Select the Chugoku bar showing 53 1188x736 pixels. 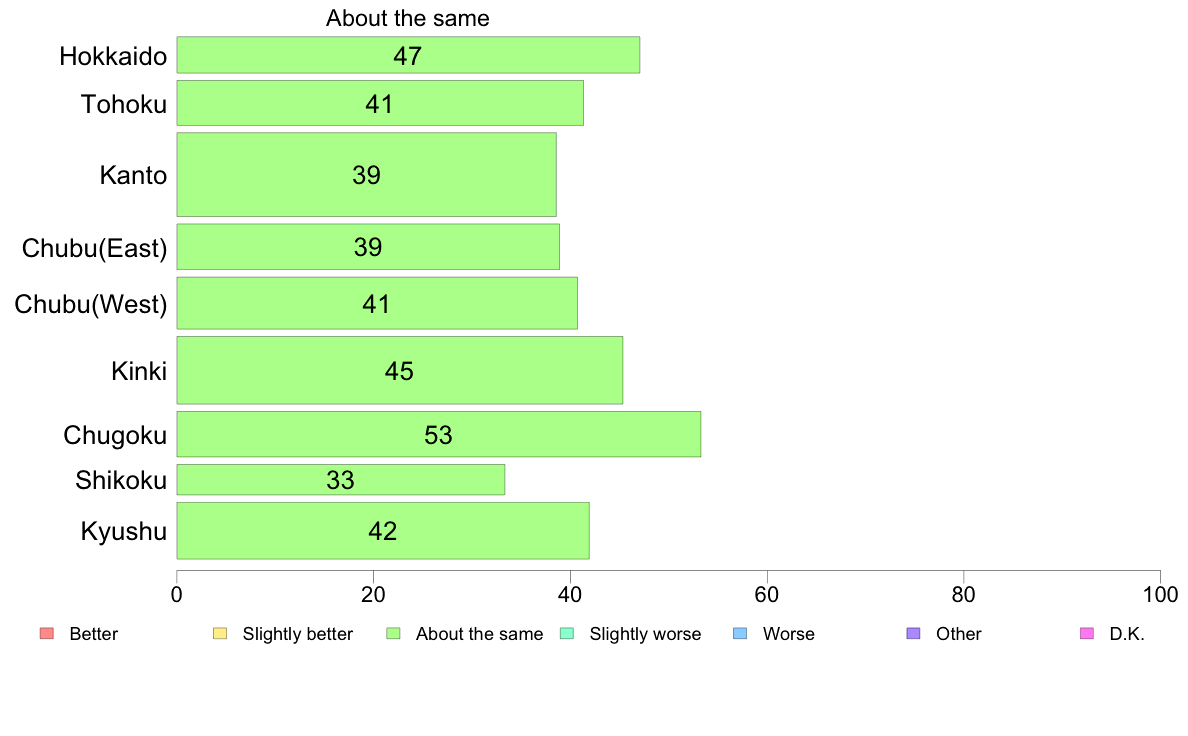[439, 434]
